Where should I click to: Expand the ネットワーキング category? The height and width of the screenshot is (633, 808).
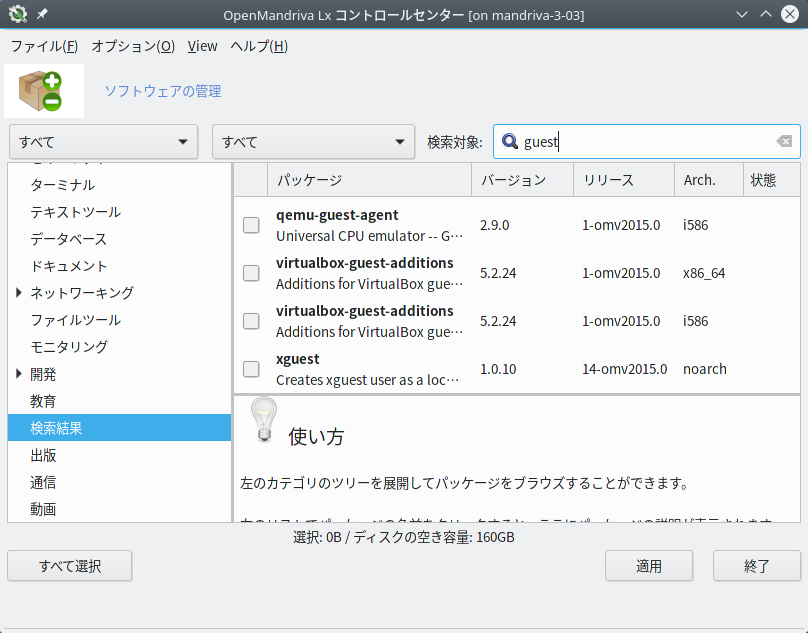point(19,293)
